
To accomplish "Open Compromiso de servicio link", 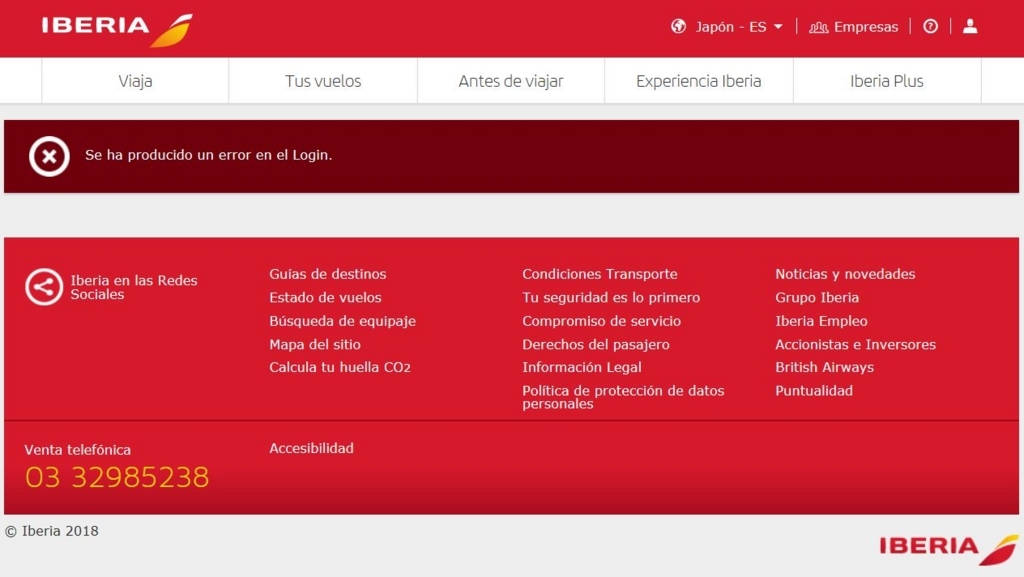I will [601, 321].
